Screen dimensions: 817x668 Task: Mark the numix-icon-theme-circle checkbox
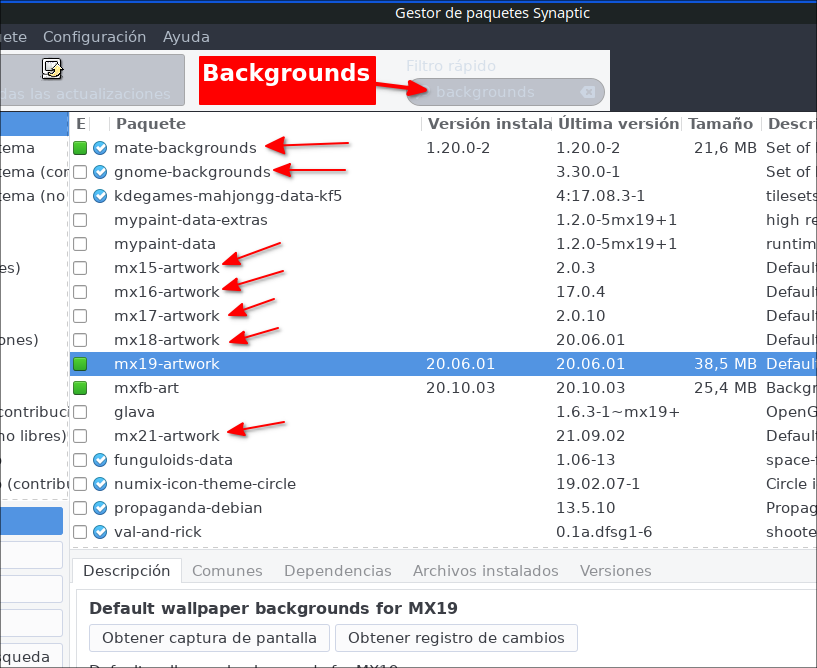(80, 484)
